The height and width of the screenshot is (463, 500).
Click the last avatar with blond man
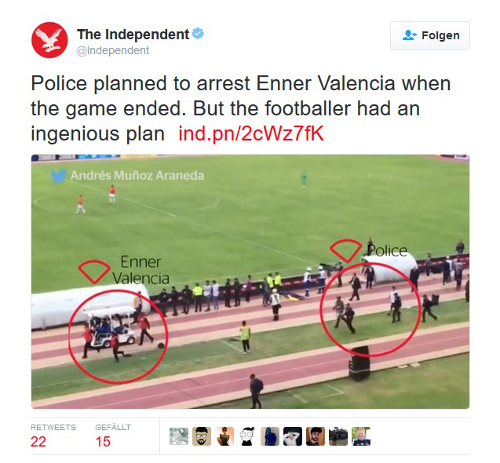[x=361, y=436]
